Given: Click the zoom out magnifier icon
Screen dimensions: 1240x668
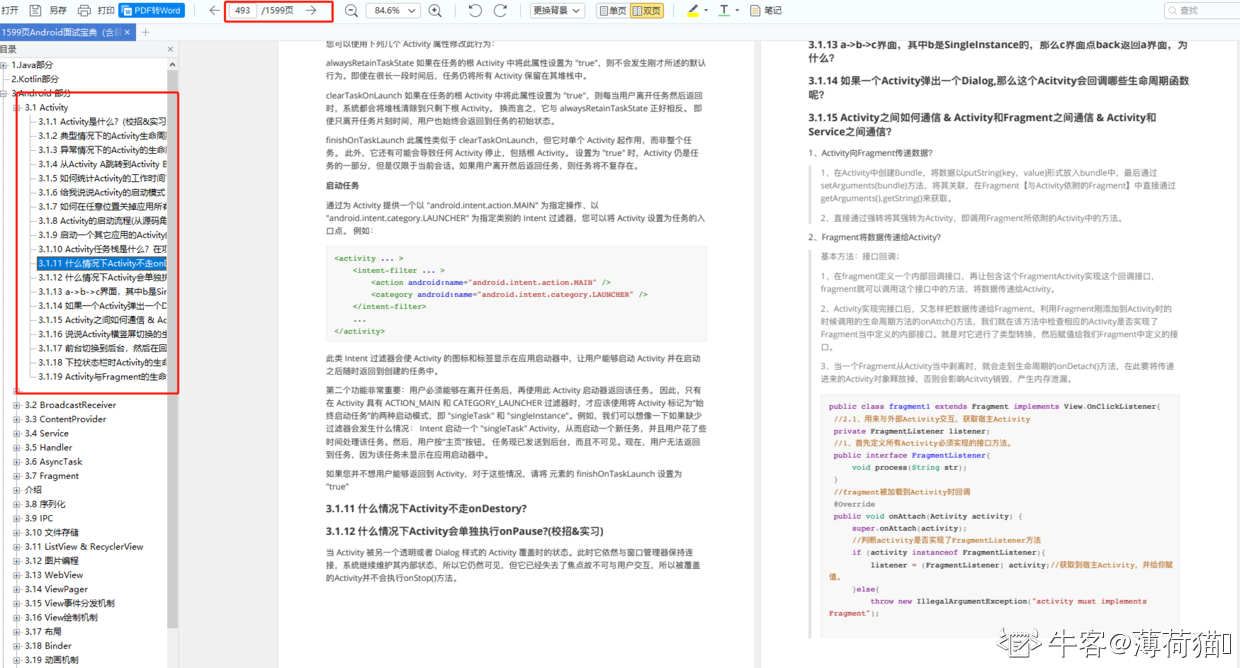Looking at the screenshot, I should coord(351,10).
